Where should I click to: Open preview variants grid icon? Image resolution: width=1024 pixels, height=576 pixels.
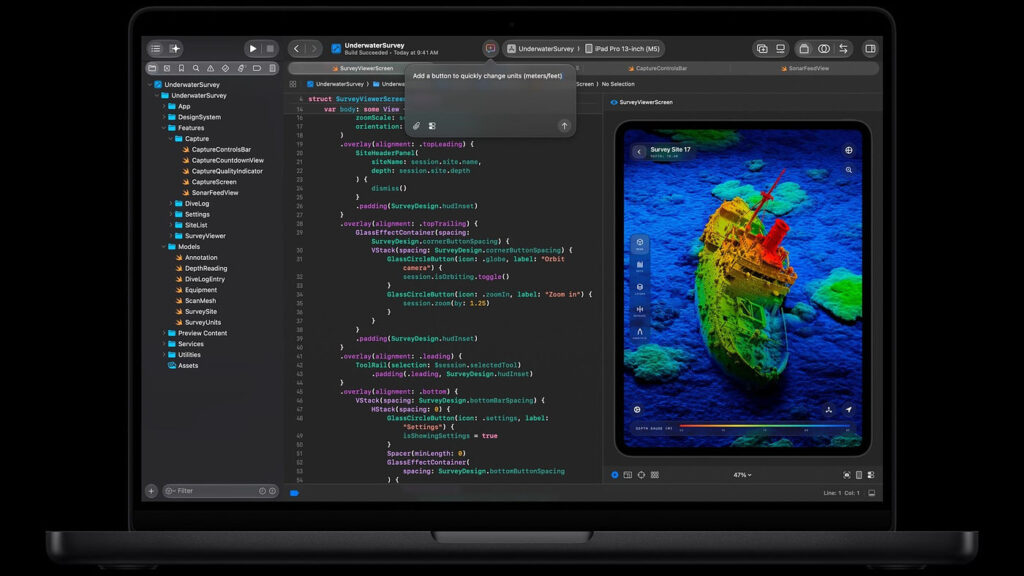[655, 475]
